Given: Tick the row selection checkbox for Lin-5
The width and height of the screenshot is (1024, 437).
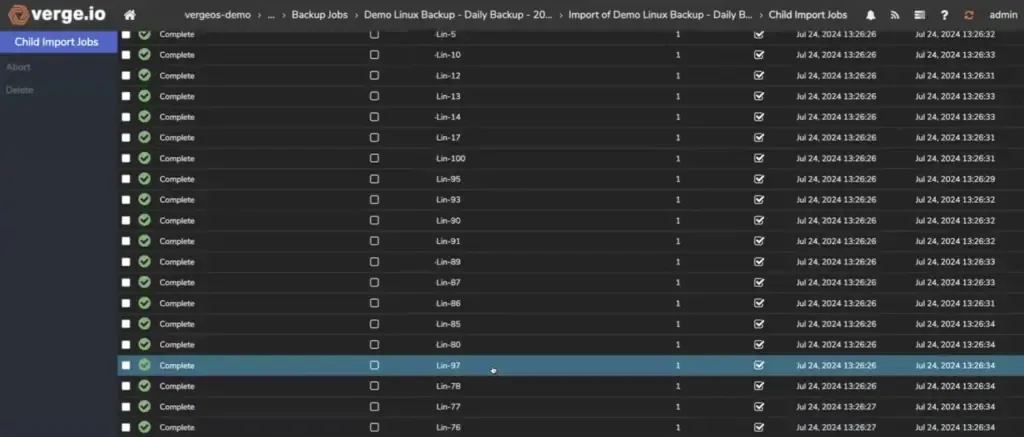Looking at the screenshot, I should [x=126, y=34].
